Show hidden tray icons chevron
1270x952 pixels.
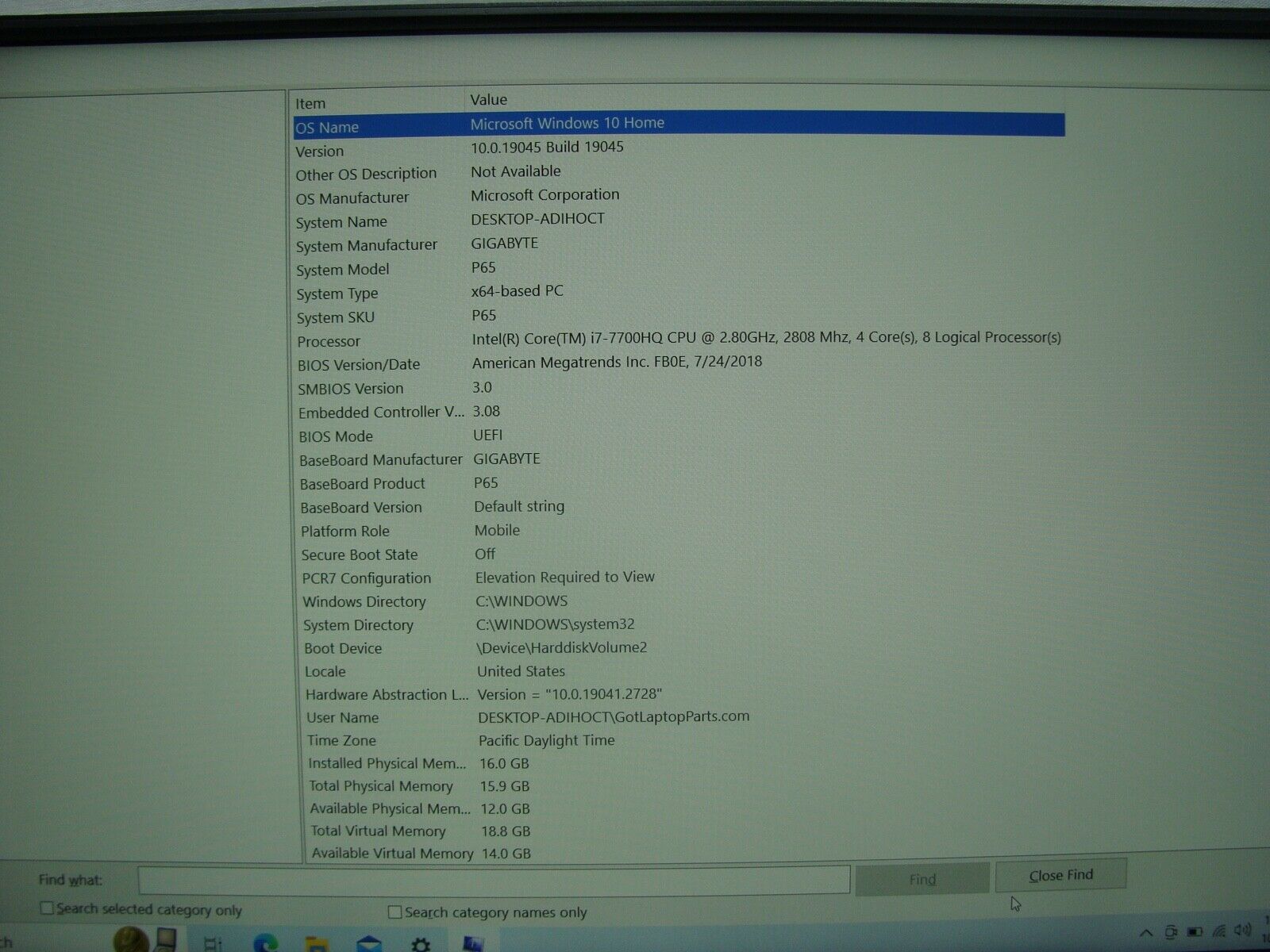[x=1145, y=933]
